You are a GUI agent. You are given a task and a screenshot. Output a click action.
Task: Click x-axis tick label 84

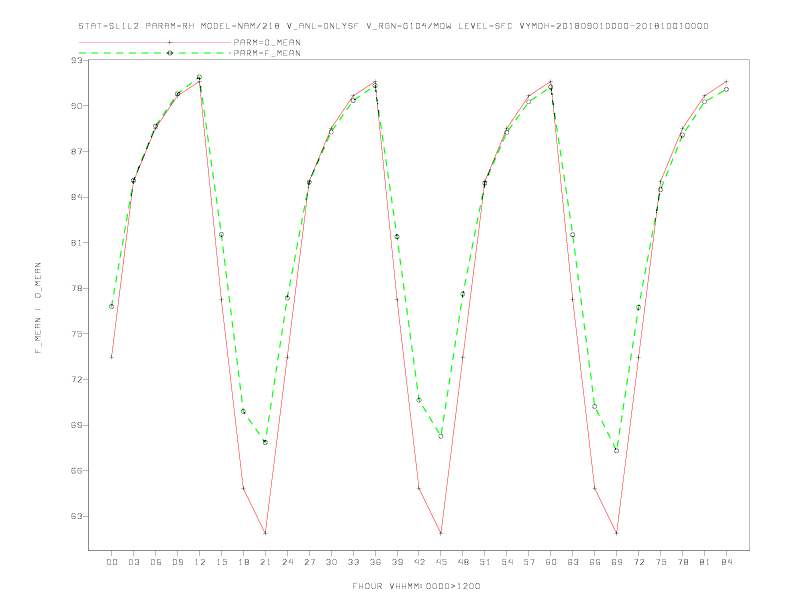727,562
